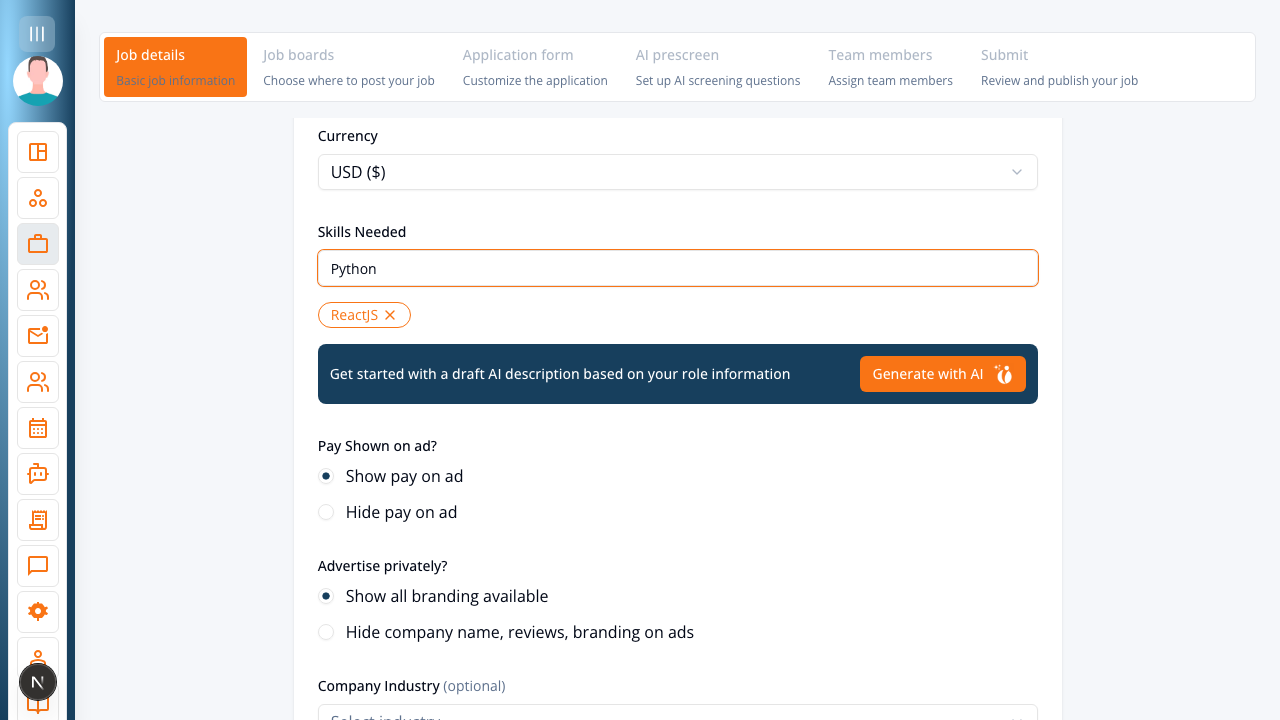This screenshot has width=1280, height=720.
Task: Click the Pay Shown on ad? label
Action: coord(378,446)
